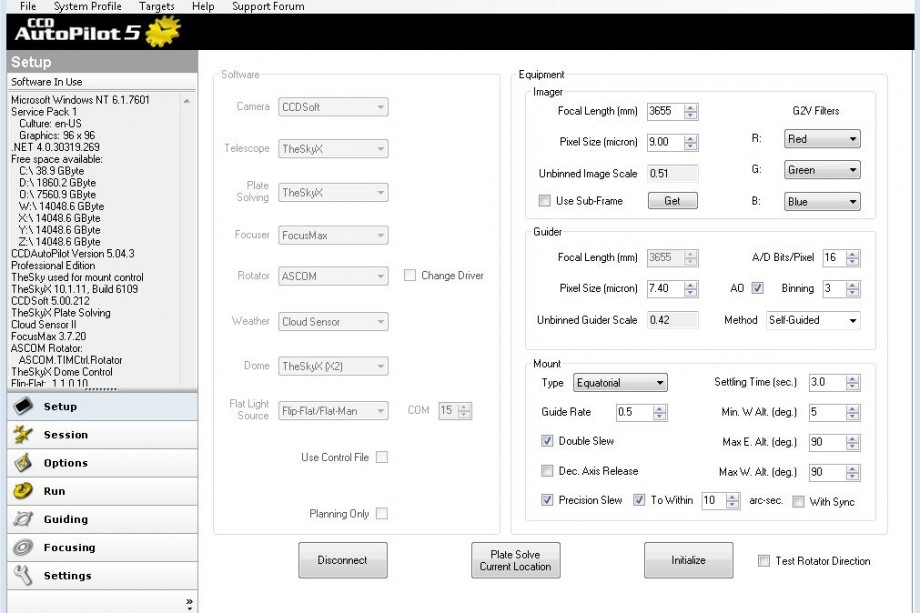The image size is (920, 613).
Task: Open the guider Method dropdown
Action: coord(813,320)
